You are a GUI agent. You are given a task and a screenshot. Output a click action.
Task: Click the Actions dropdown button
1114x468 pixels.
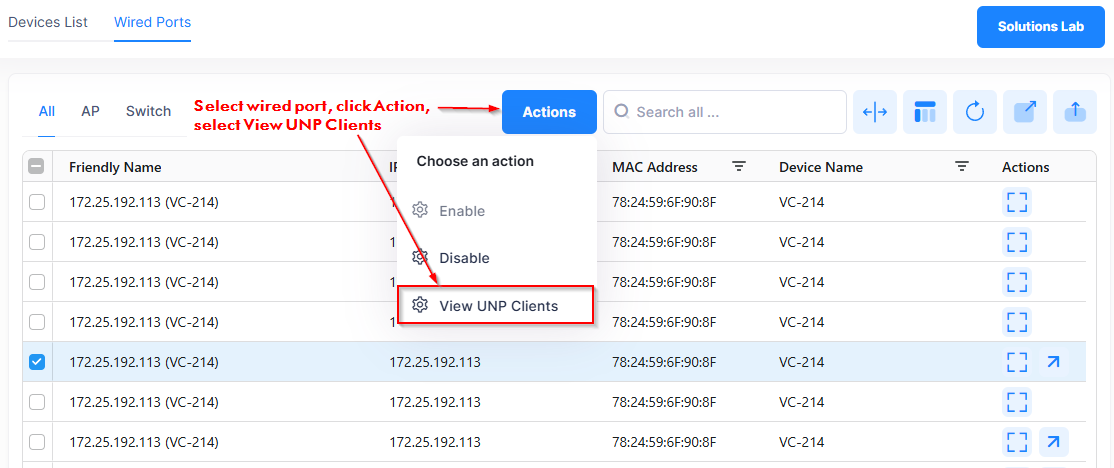(x=549, y=112)
